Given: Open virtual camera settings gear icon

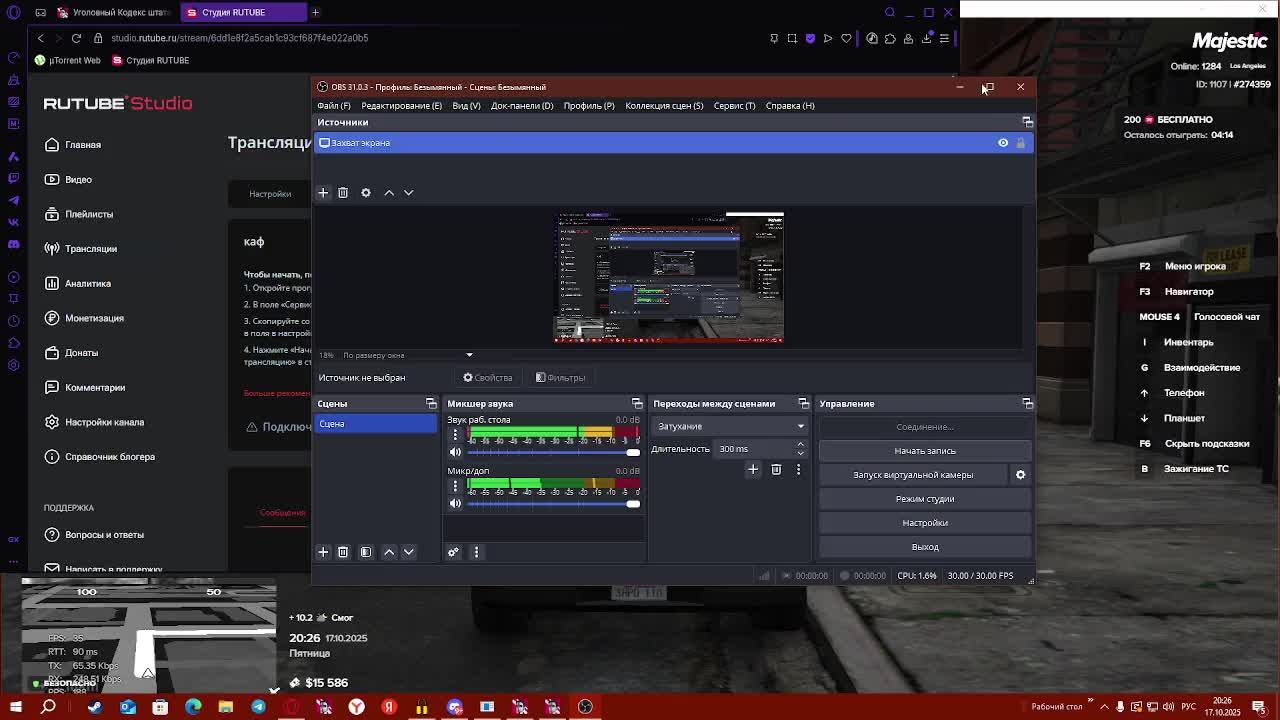Looking at the screenshot, I should [x=1020, y=475].
